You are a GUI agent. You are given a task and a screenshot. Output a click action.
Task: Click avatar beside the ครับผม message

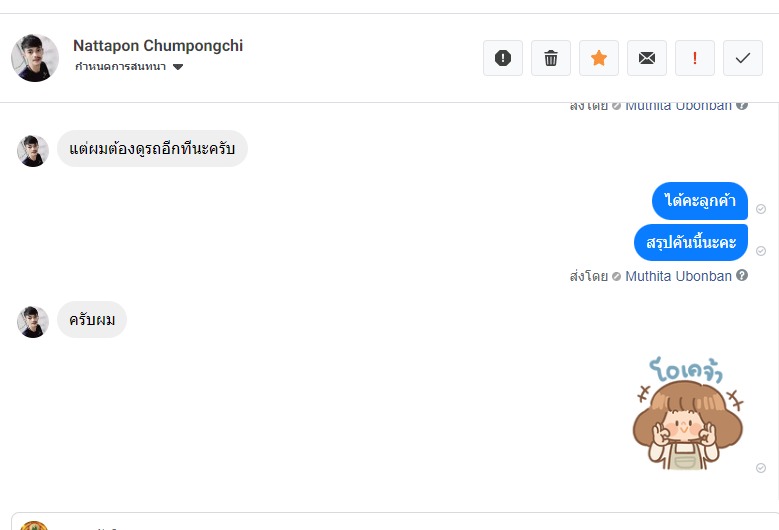tap(33, 322)
